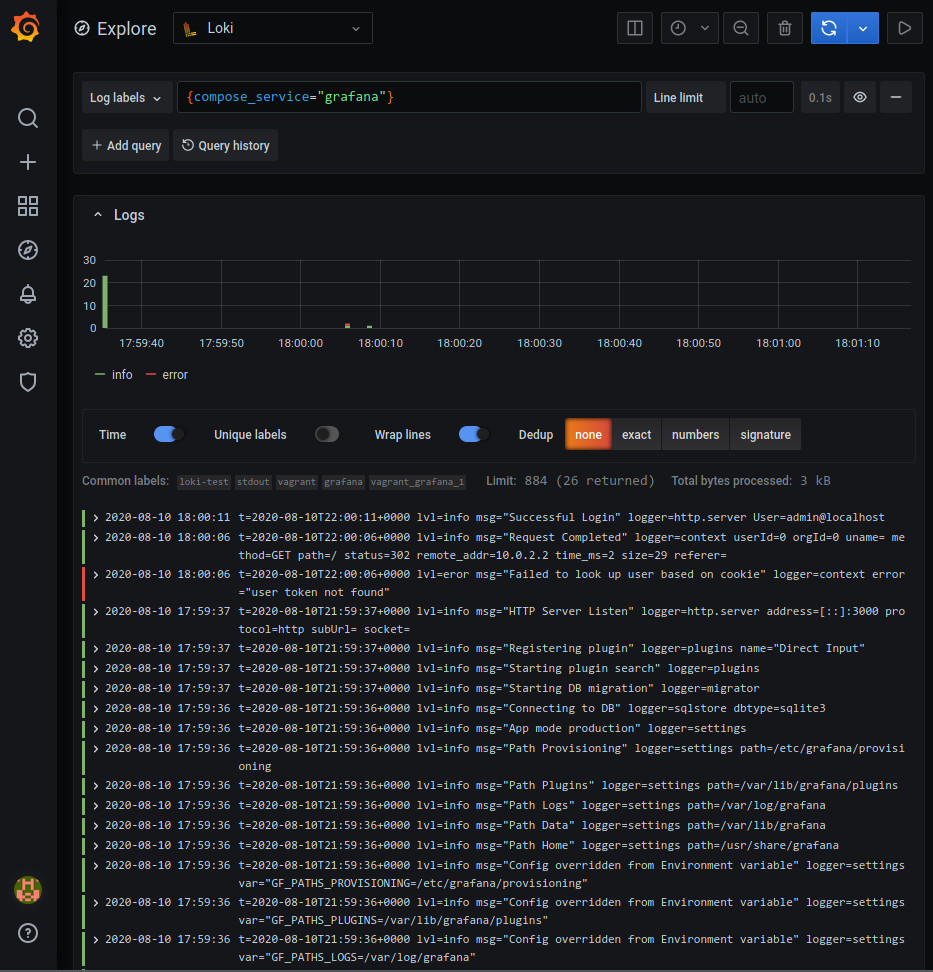
Task: Collapse the Logs panel chevron
Action: [x=97, y=214]
